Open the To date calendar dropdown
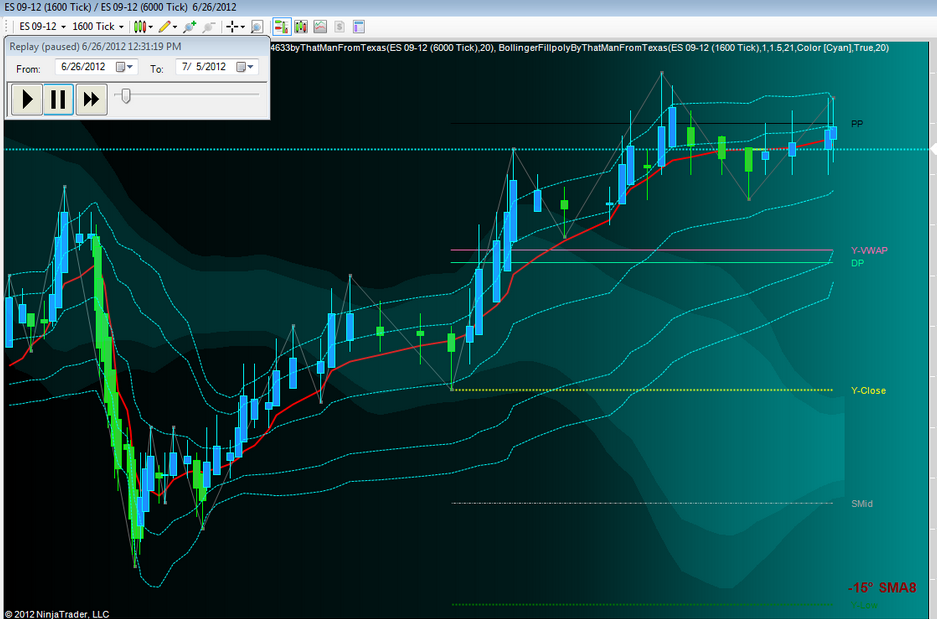This screenshot has height=619, width=937. 246,67
